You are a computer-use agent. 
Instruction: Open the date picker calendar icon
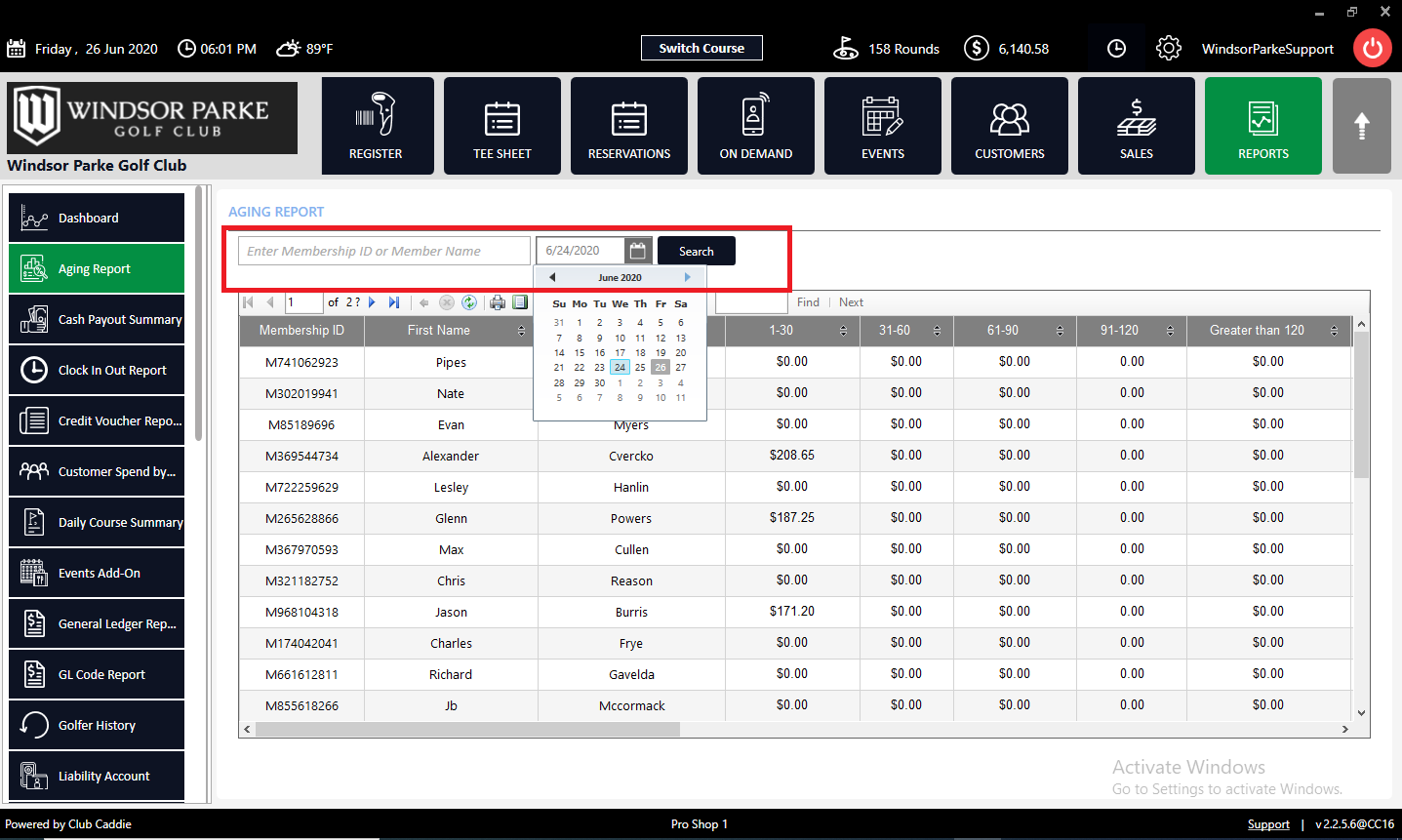tap(637, 251)
